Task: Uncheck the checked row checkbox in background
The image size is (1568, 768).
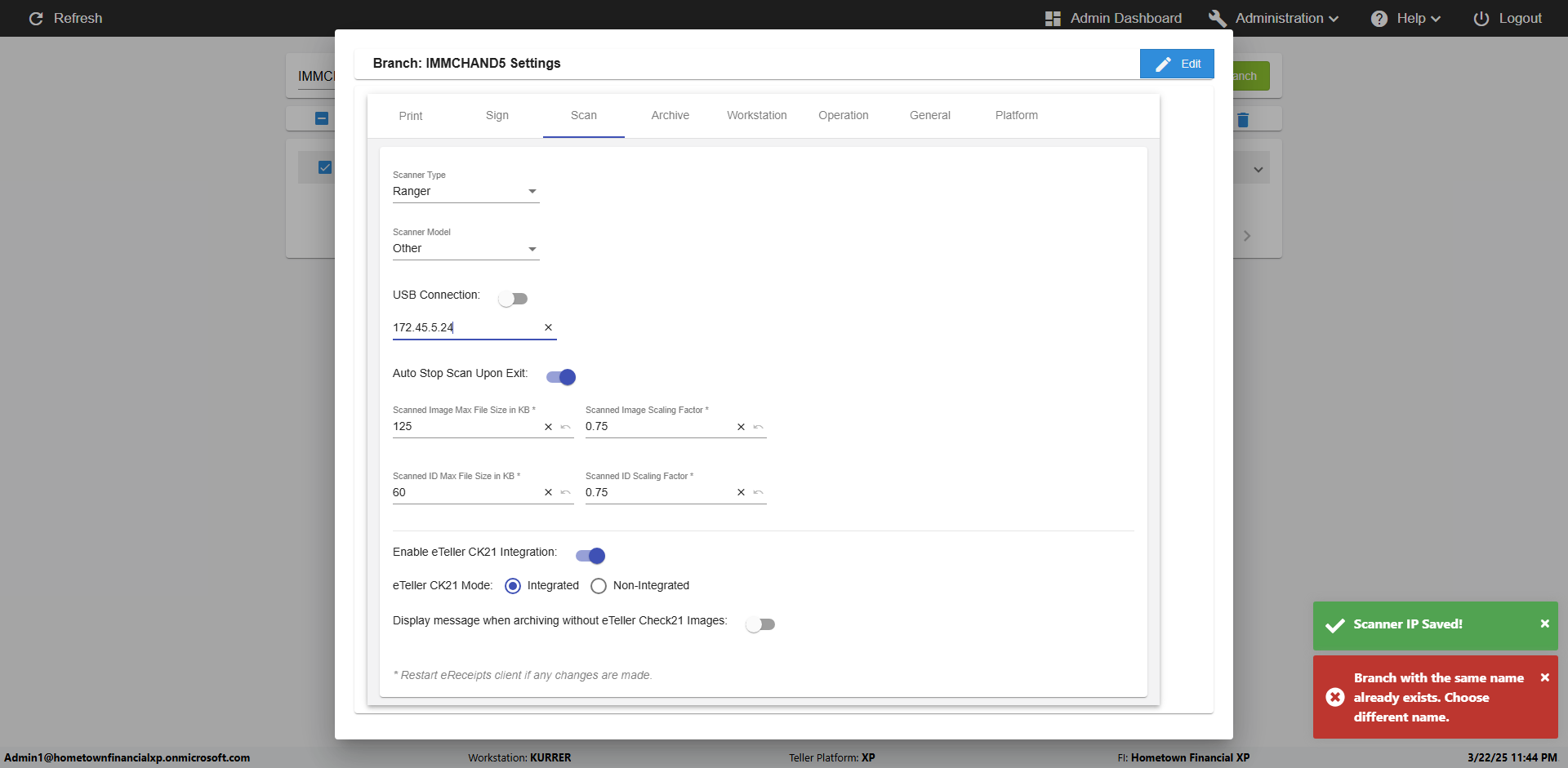Action: tap(325, 167)
